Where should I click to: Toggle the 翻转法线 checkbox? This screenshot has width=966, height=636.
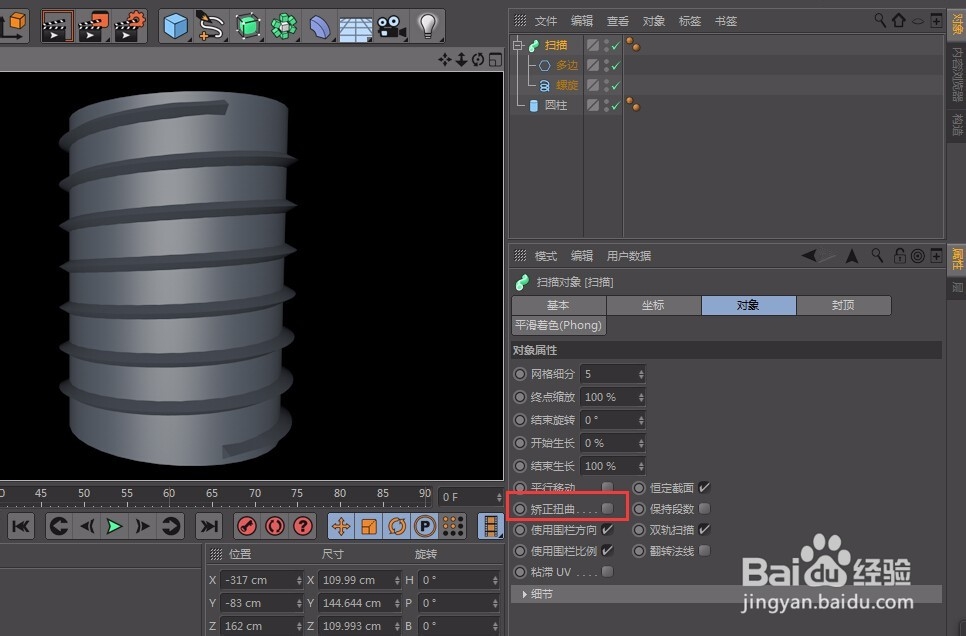pyautogui.click(x=705, y=550)
